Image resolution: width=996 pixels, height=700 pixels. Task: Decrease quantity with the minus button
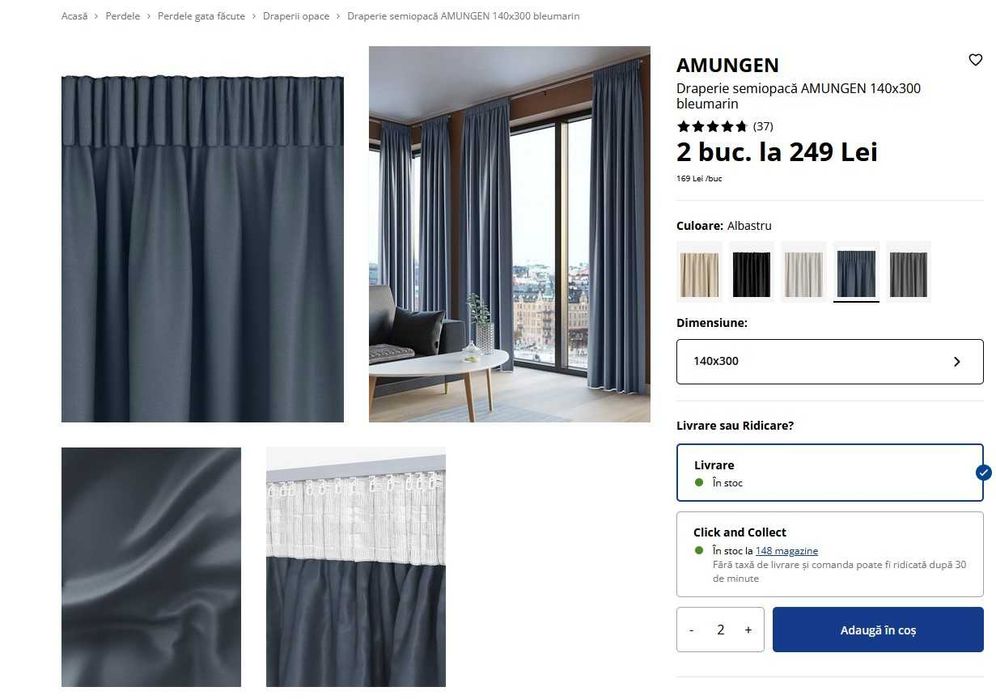pos(692,629)
